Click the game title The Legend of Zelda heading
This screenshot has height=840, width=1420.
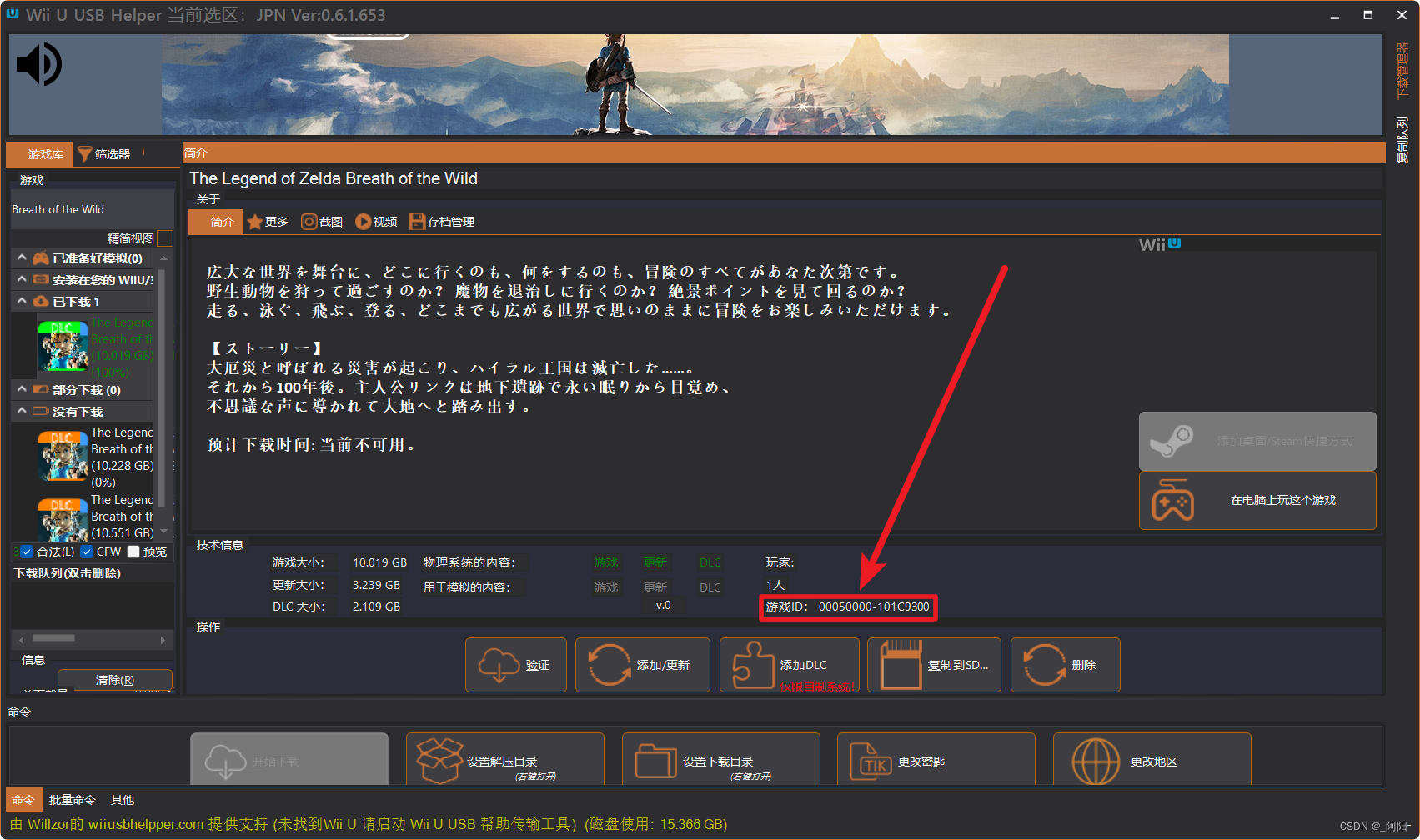(334, 178)
